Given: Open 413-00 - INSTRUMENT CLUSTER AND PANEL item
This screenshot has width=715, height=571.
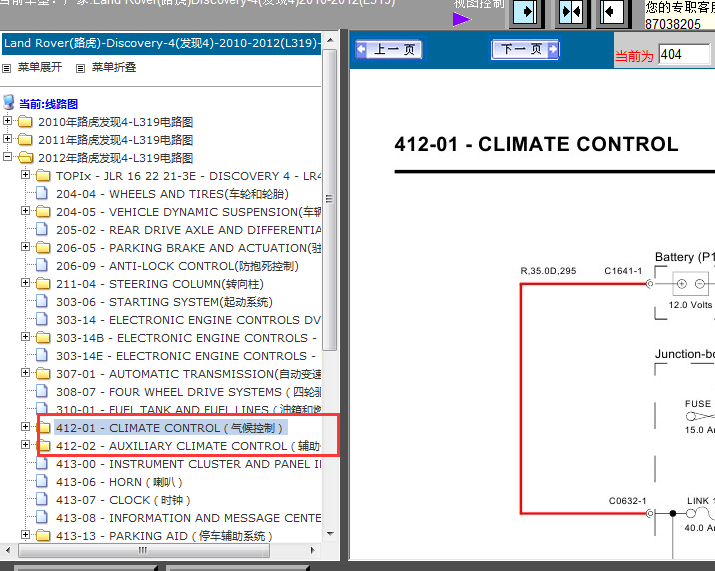Looking at the screenshot, I should click(x=188, y=464).
